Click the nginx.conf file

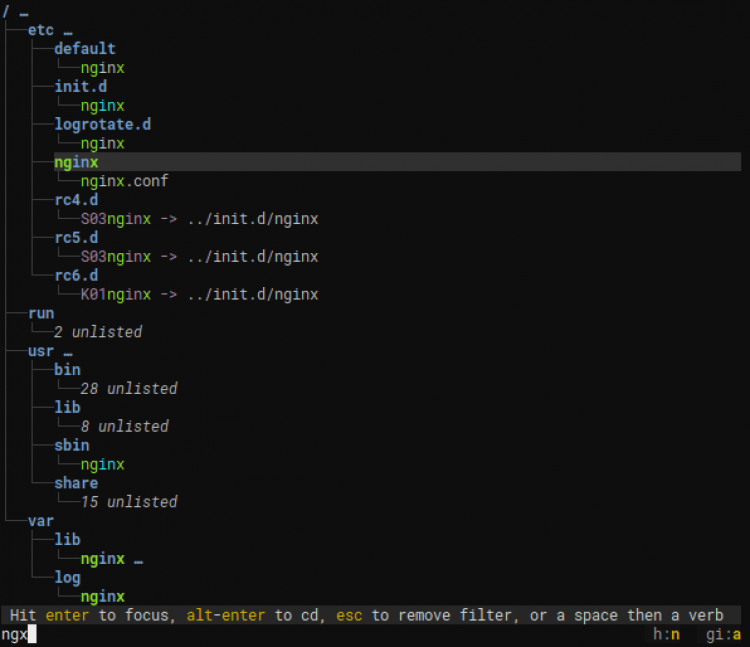pos(124,181)
